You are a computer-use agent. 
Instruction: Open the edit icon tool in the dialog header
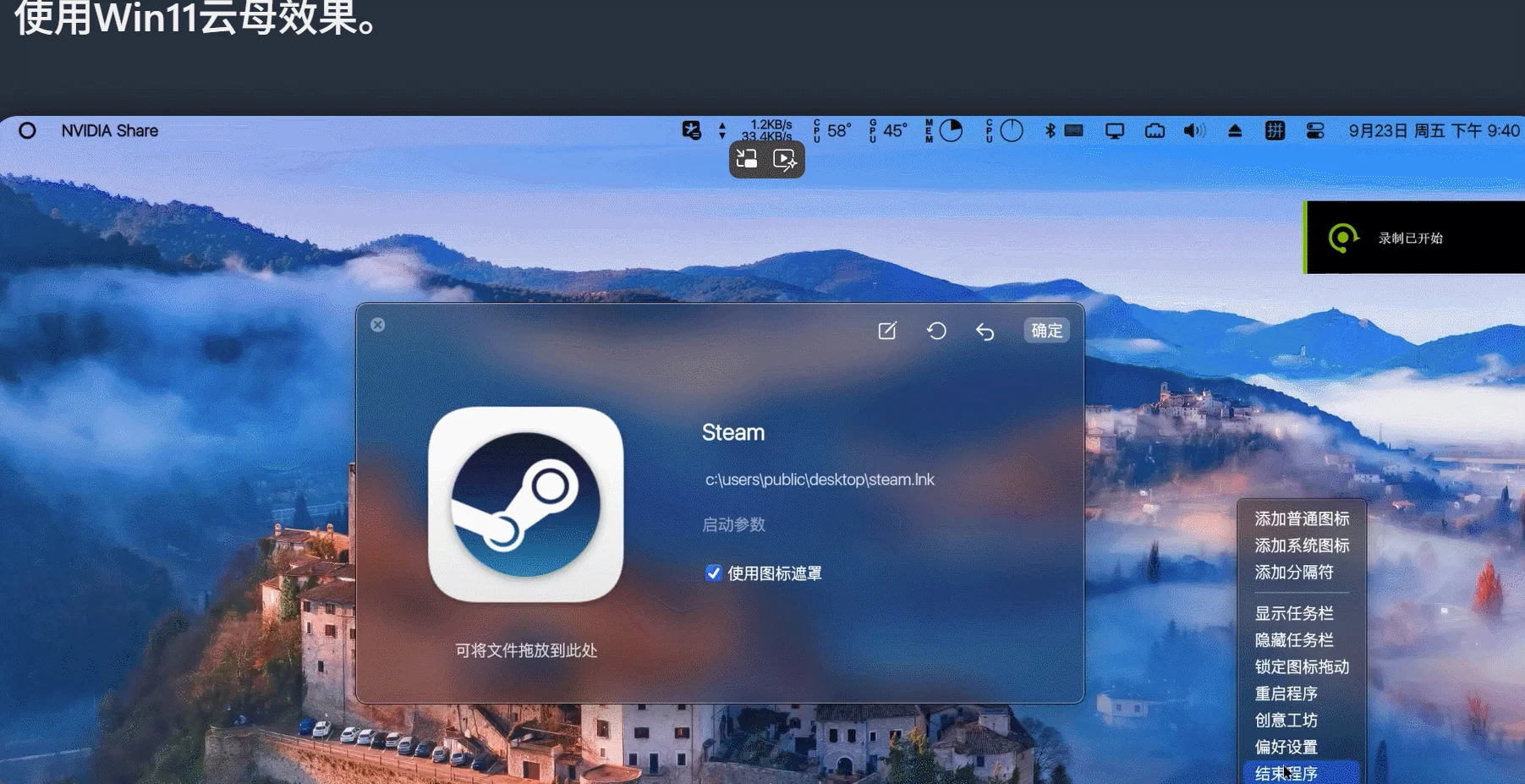click(x=887, y=331)
